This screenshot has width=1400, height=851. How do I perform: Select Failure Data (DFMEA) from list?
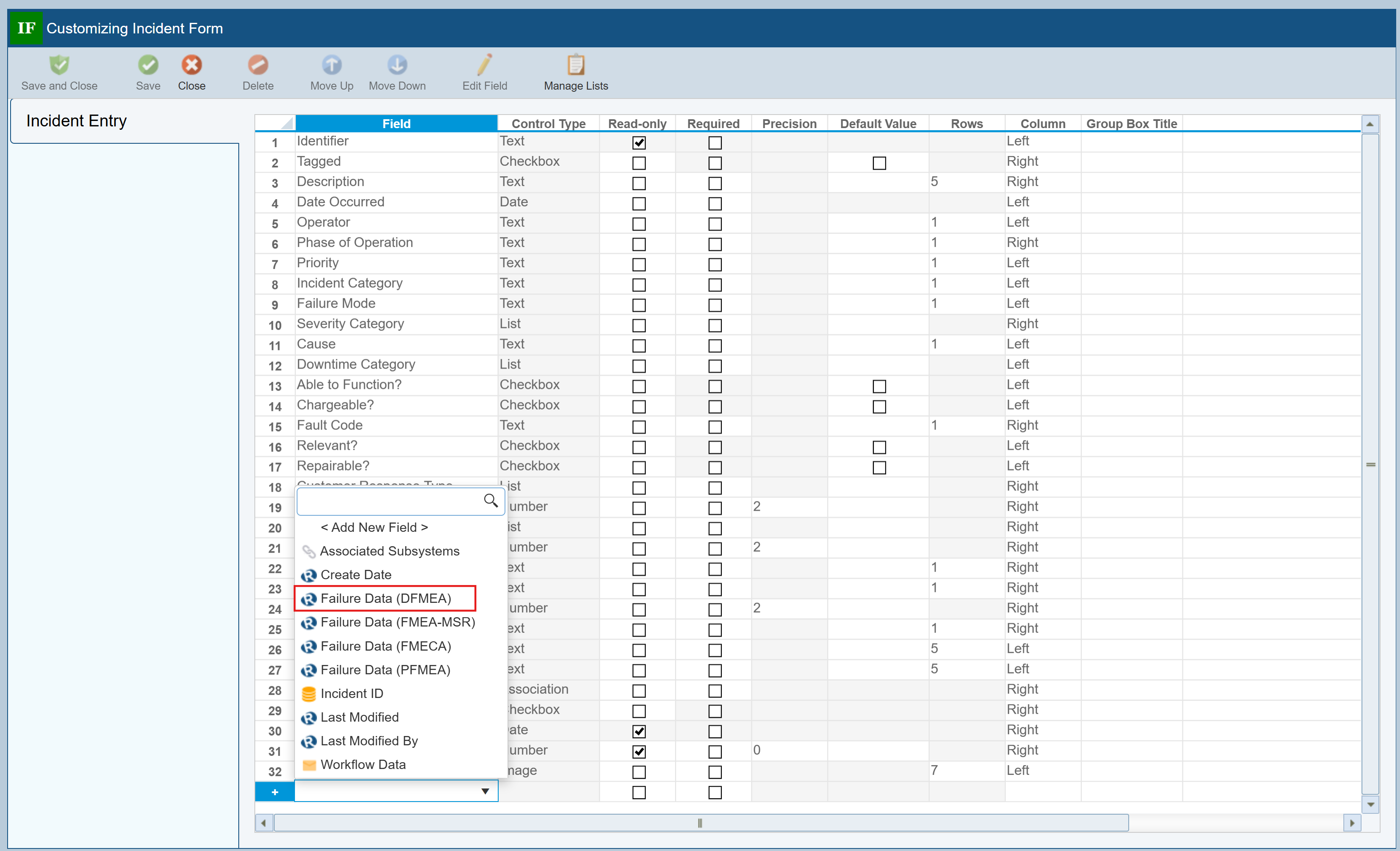click(385, 598)
